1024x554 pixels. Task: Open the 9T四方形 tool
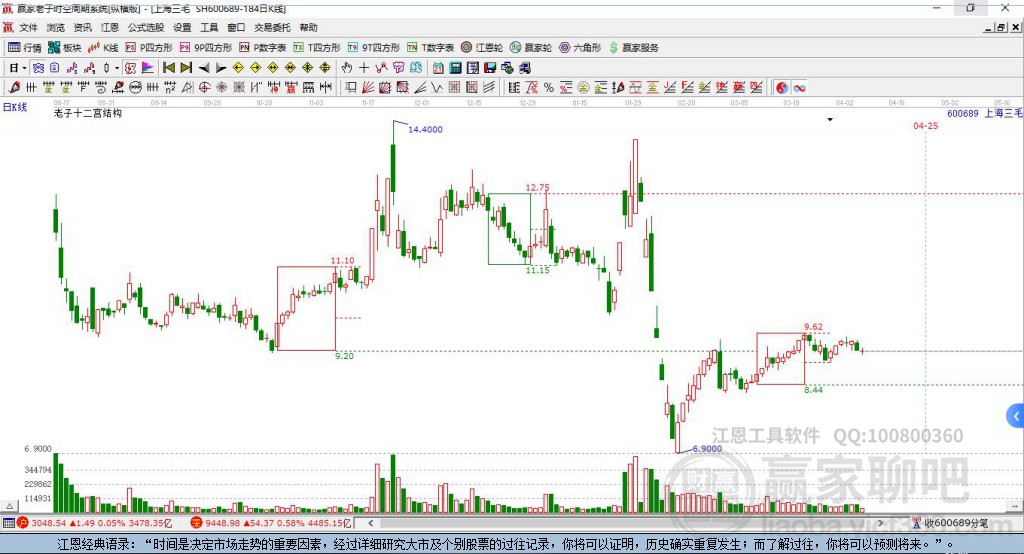(x=374, y=48)
